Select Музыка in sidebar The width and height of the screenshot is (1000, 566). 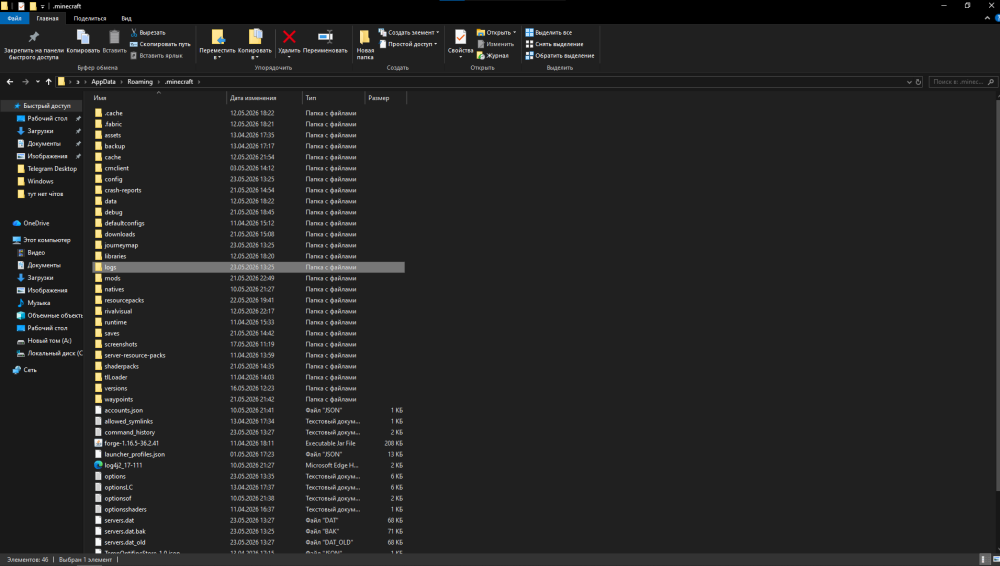[38, 303]
